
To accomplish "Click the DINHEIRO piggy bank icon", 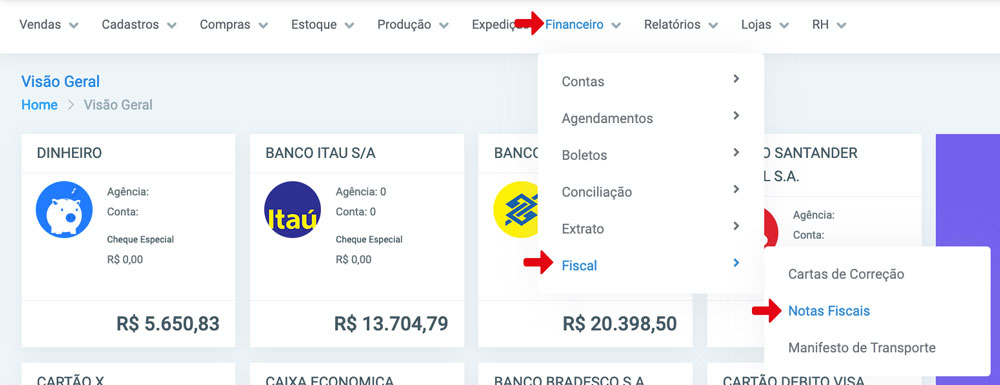I will [64, 210].
